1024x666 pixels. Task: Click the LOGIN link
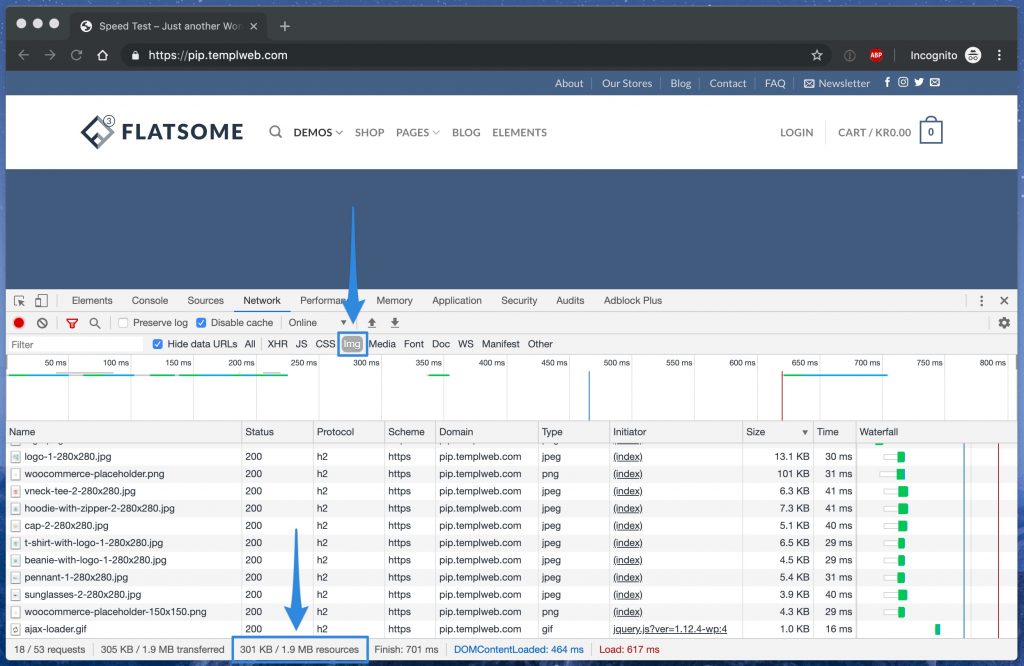(x=797, y=133)
